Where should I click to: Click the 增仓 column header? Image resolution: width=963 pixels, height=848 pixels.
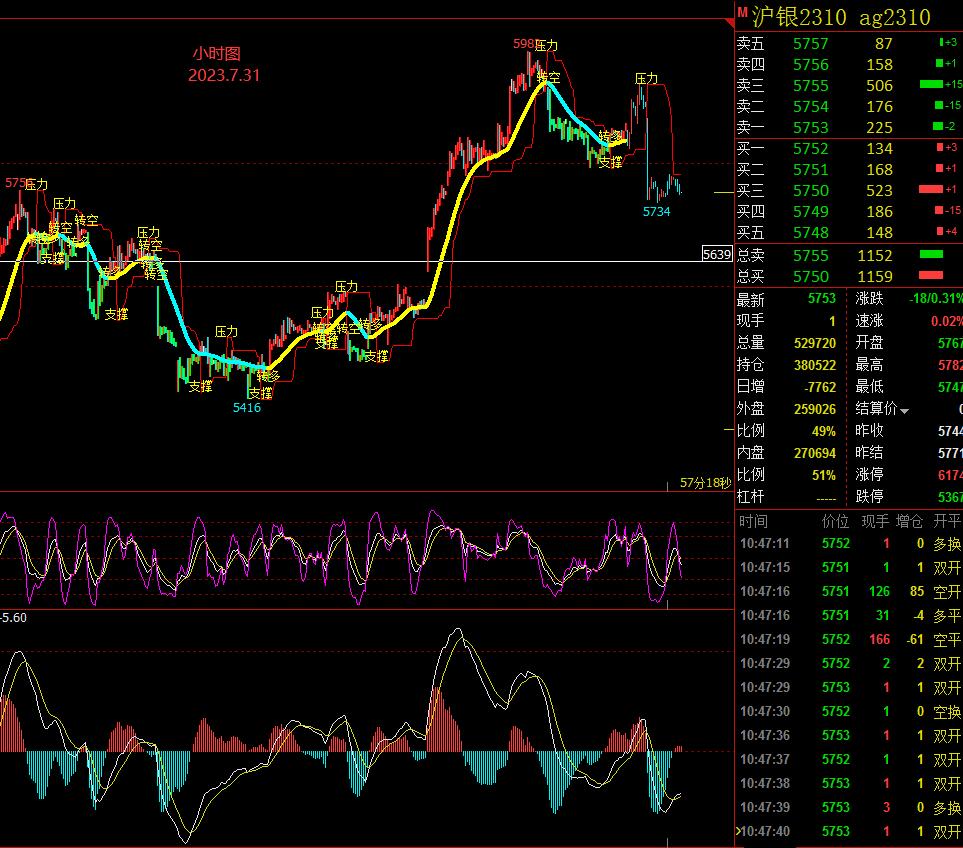tap(910, 521)
